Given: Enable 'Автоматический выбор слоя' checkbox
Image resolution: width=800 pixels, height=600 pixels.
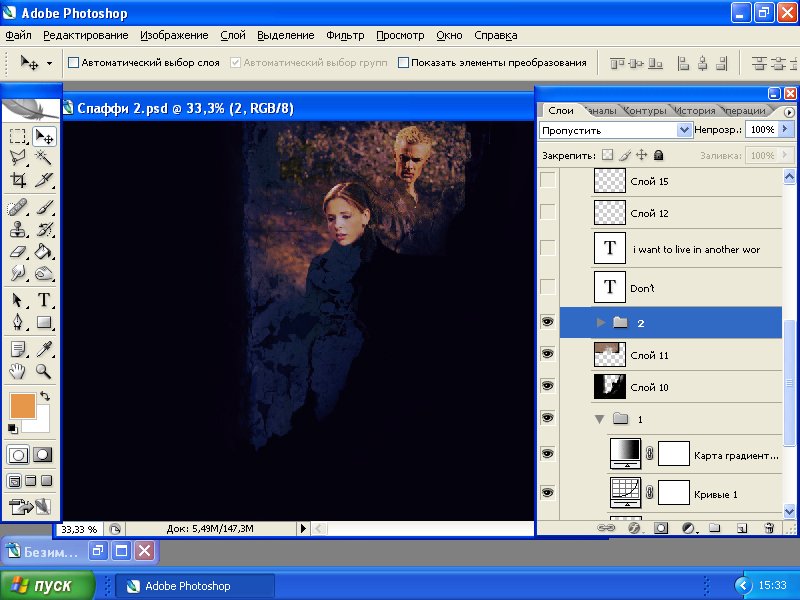Looking at the screenshot, I should pyautogui.click(x=73, y=63).
